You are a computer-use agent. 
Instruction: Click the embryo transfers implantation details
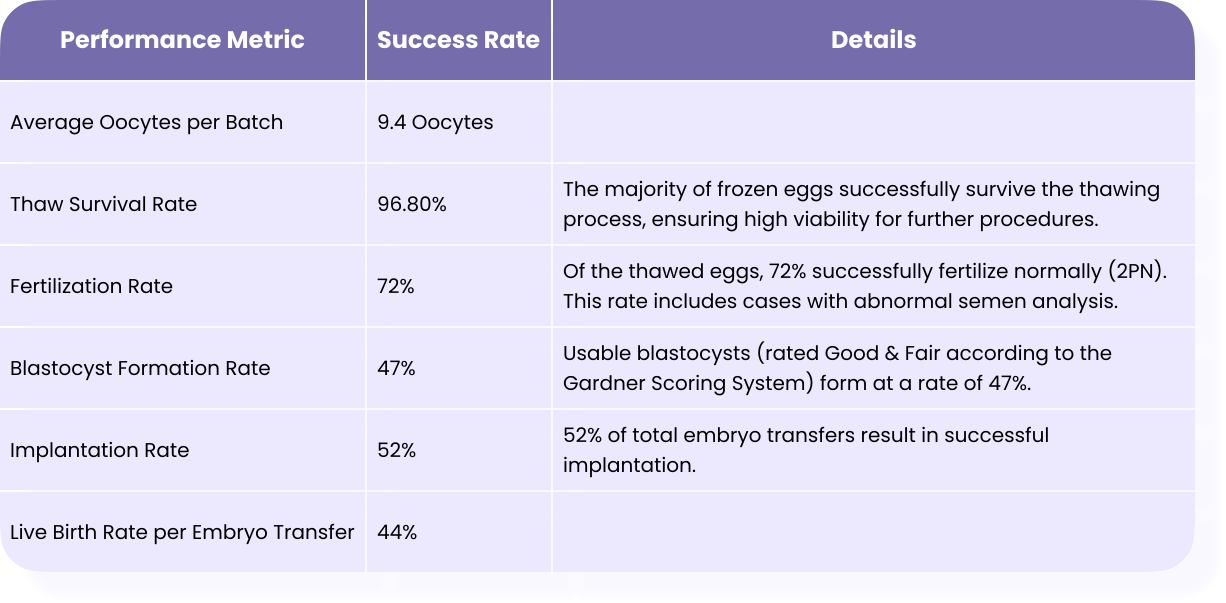[x=806, y=450]
